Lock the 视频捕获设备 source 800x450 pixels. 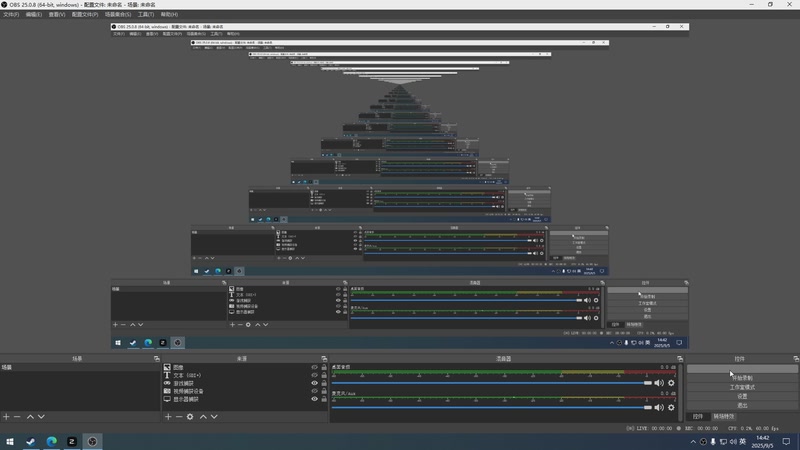coord(323,391)
